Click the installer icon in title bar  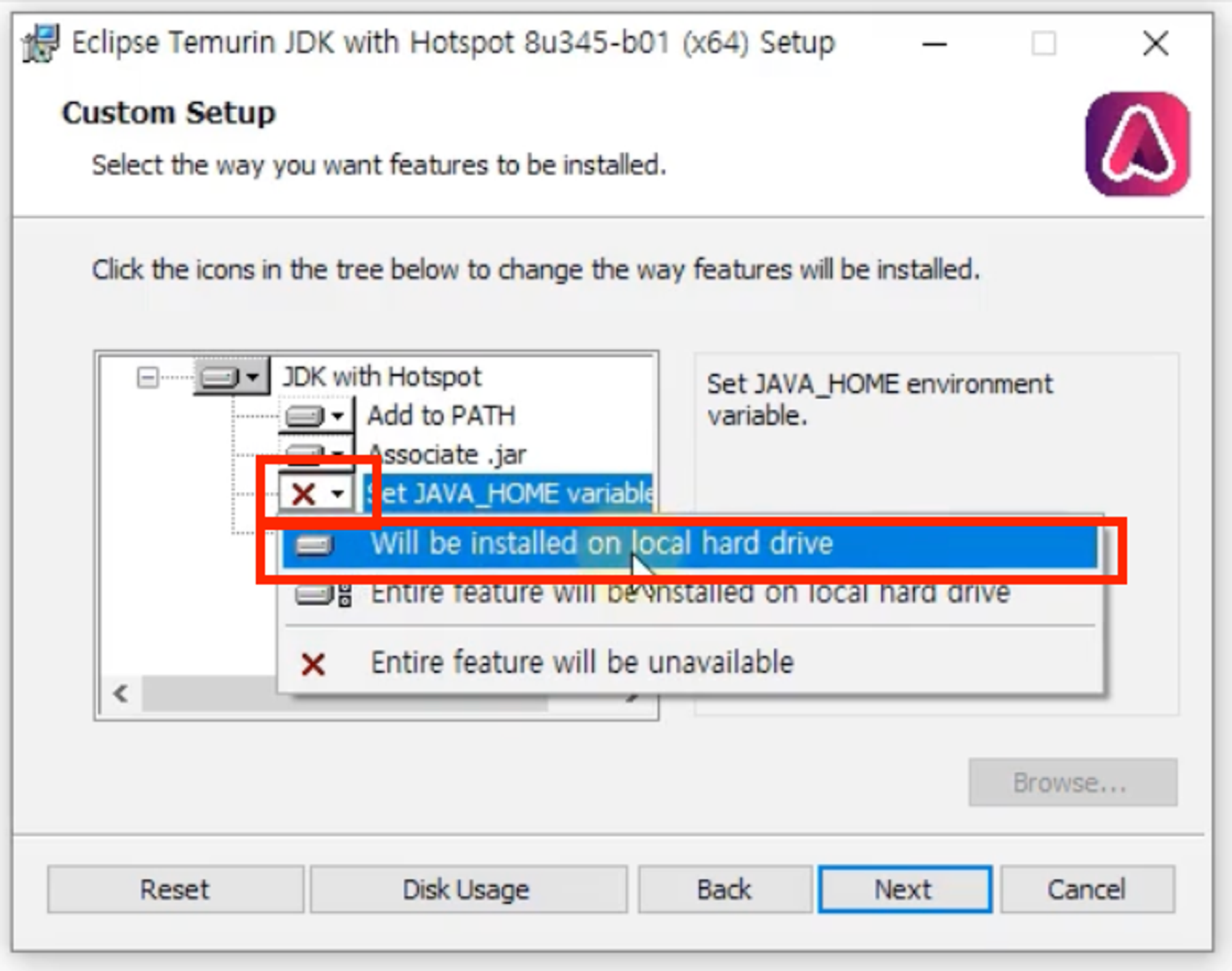[x=41, y=43]
